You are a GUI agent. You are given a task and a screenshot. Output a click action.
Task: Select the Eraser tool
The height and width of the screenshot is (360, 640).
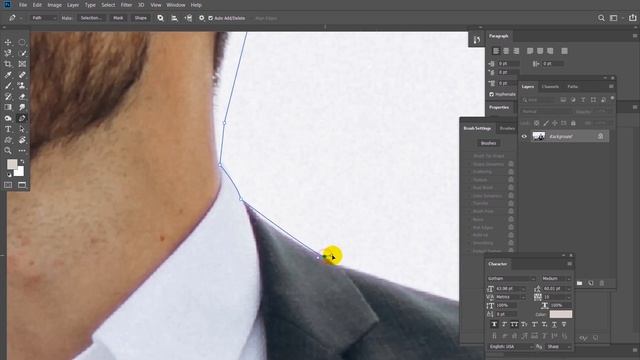(x=22, y=97)
